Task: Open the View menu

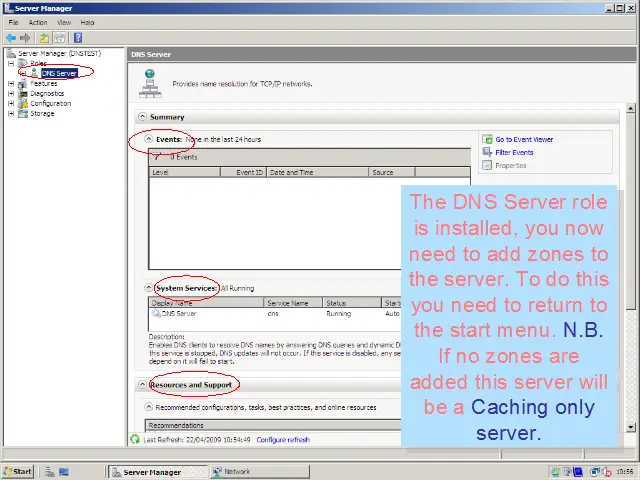Action: pyautogui.click(x=64, y=22)
